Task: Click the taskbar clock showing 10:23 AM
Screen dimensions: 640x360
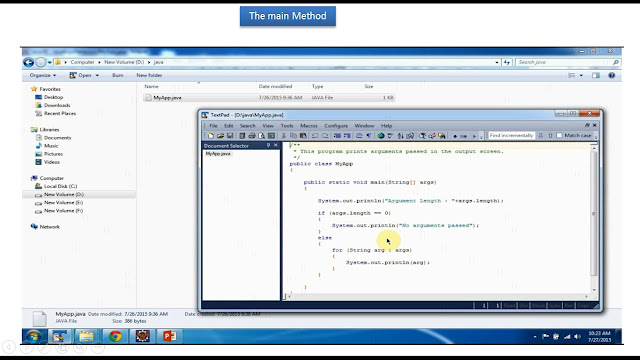Action: [x=599, y=336]
